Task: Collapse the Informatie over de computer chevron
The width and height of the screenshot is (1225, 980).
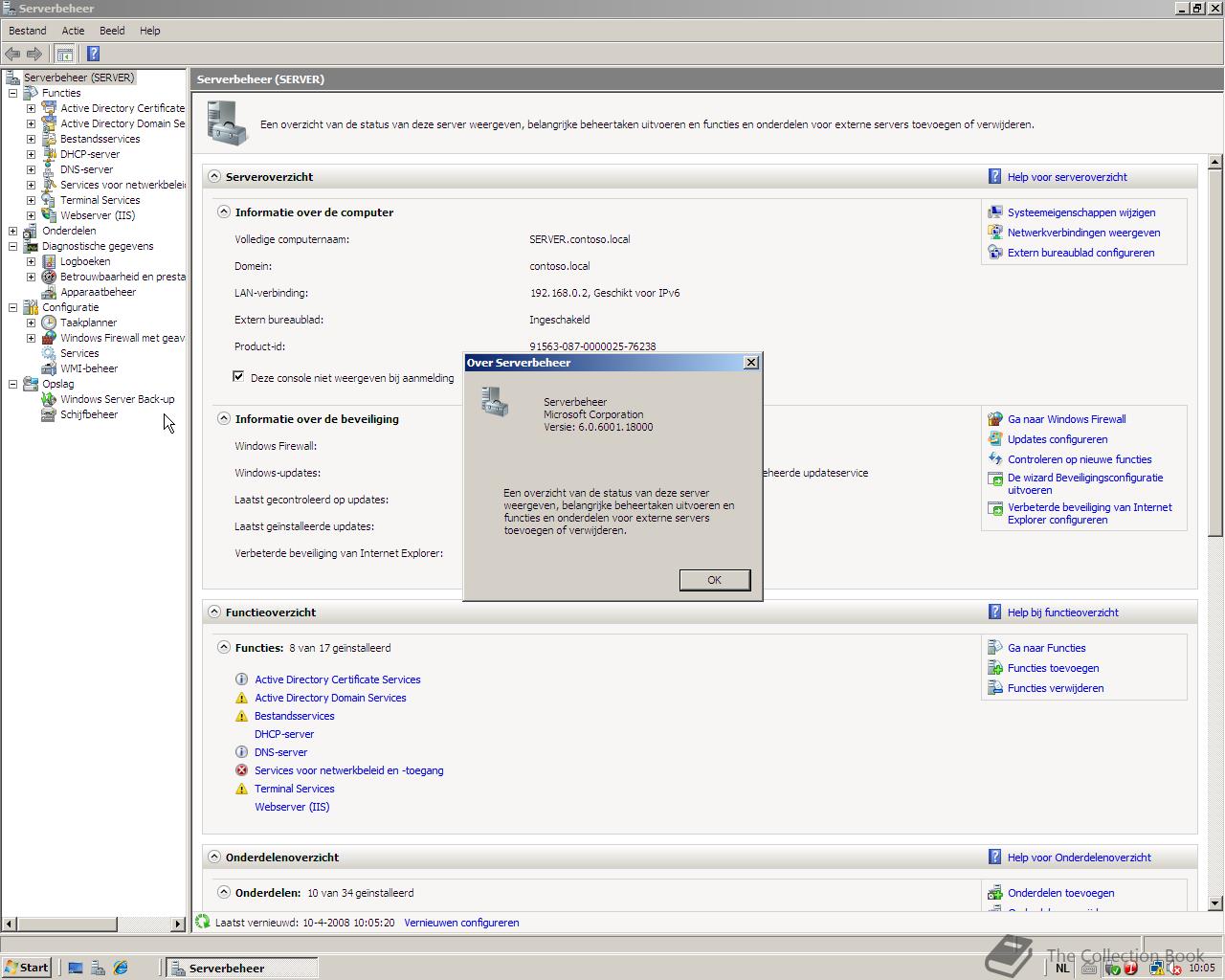Action: click(224, 212)
